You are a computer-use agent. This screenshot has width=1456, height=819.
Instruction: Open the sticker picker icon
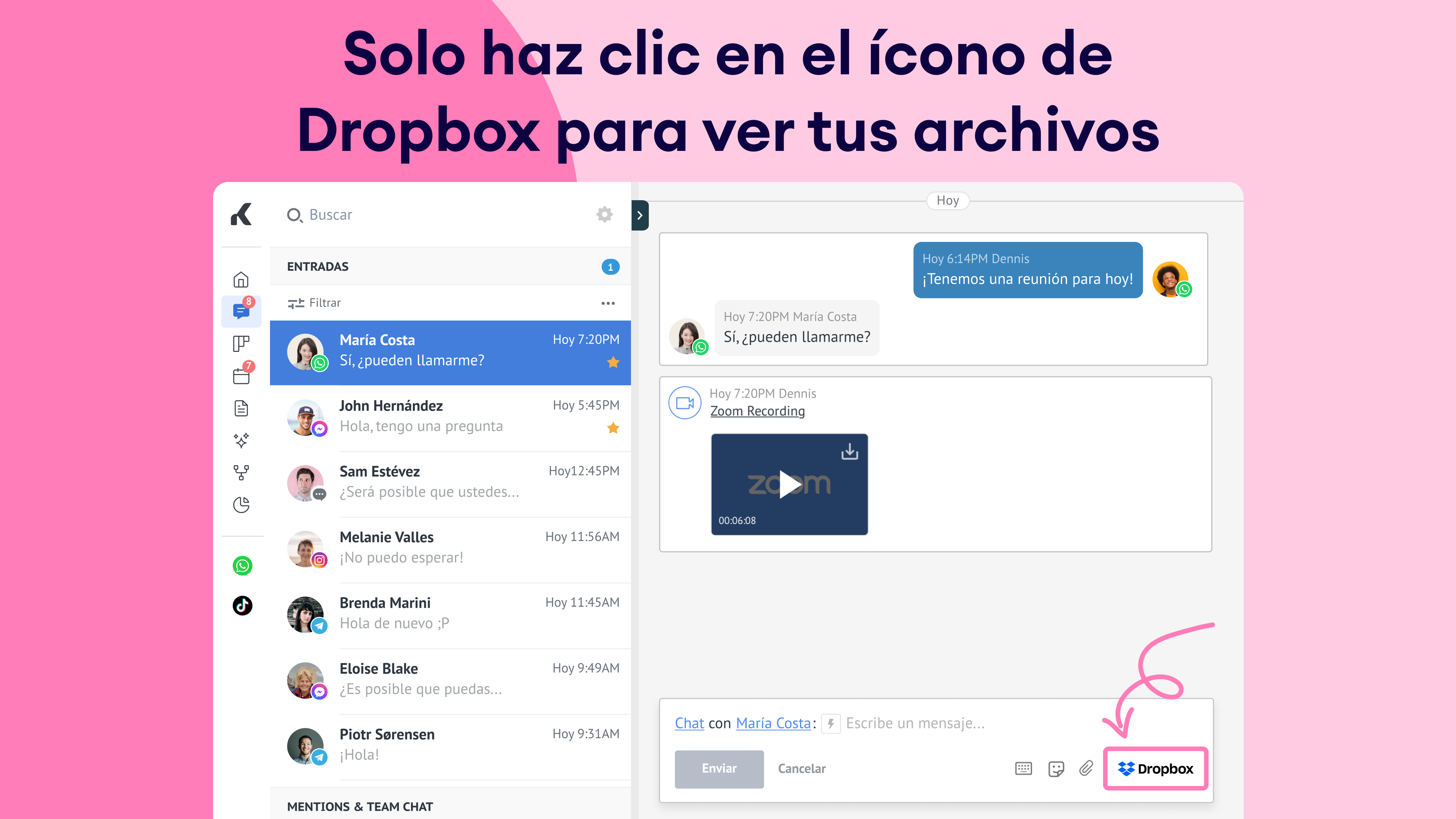coord(1055,769)
